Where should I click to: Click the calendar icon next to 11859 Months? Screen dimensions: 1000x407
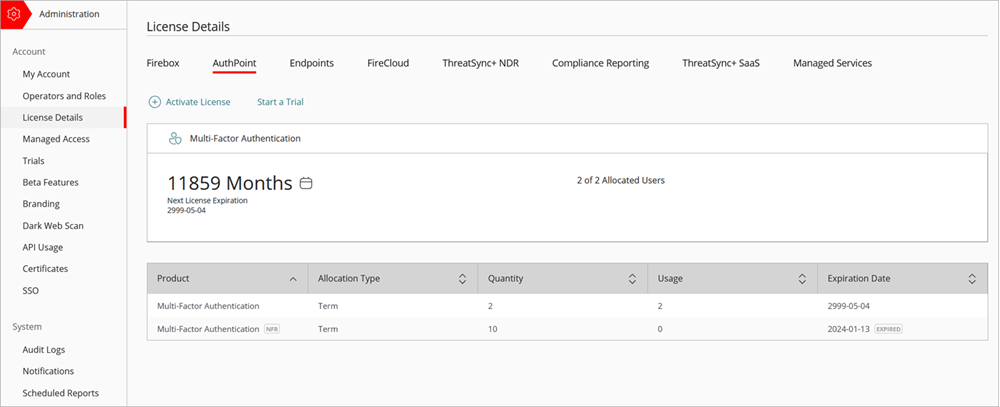click(306, 184)
